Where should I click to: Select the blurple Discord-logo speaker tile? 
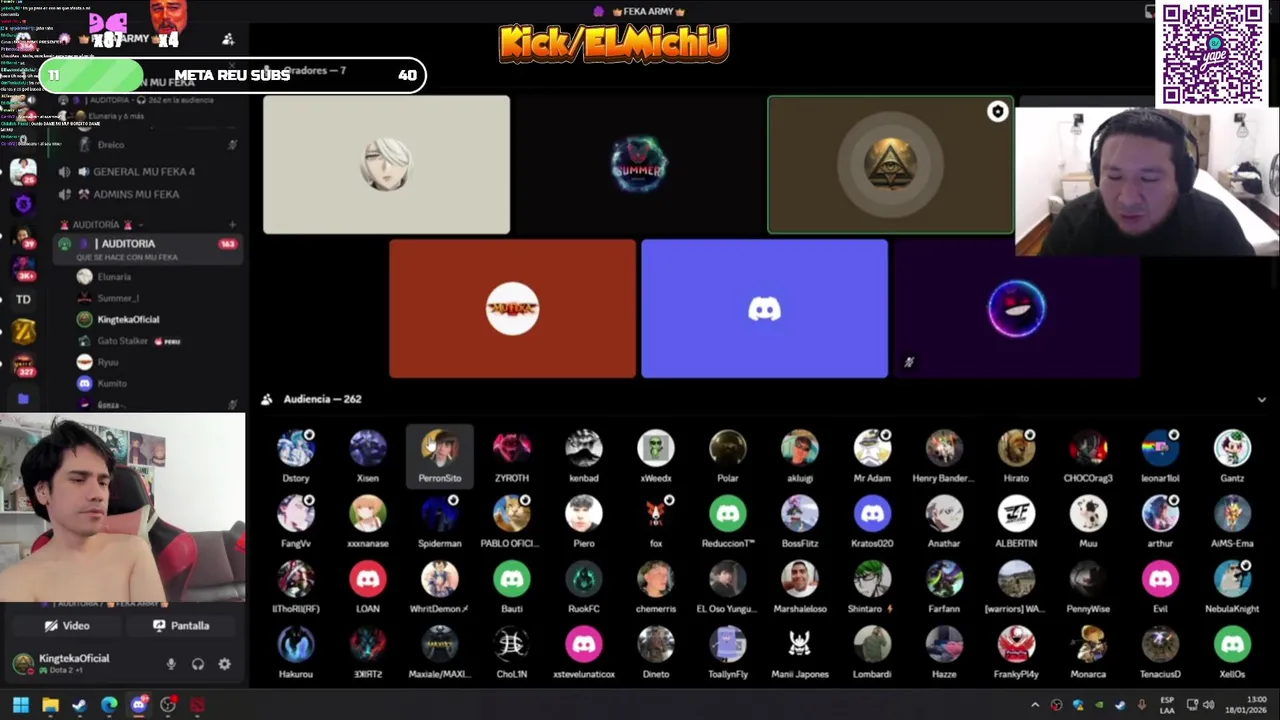[x=764, y=309]
